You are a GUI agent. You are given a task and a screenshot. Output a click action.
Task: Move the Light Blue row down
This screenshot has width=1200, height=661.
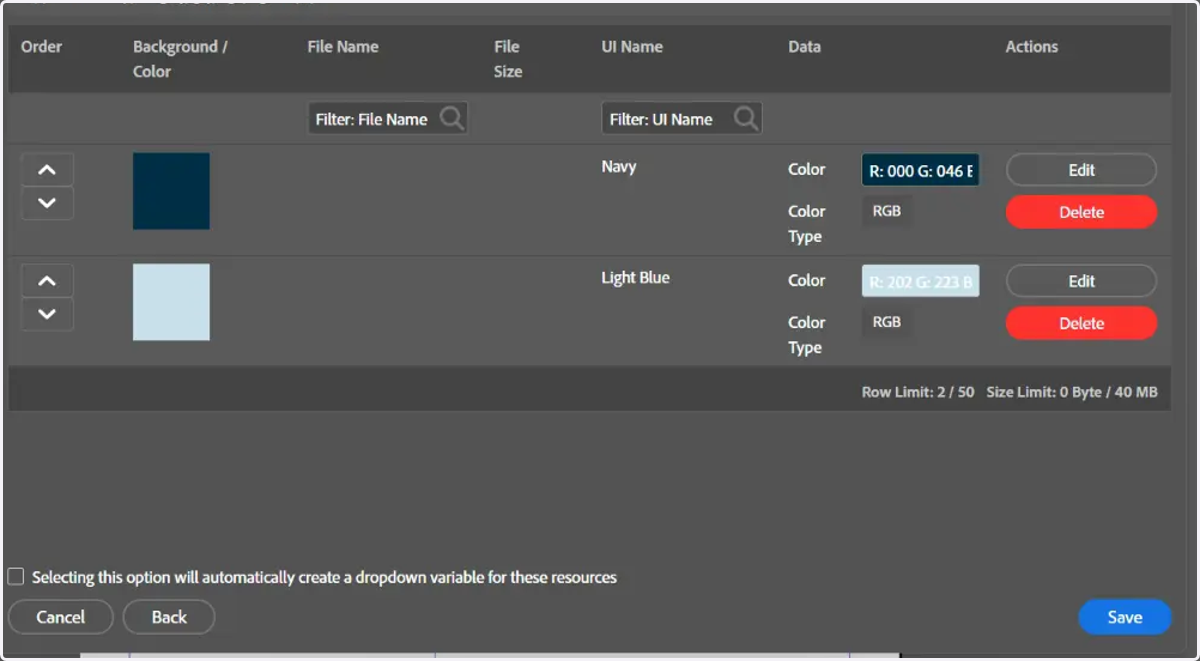(x=47, y=314)
